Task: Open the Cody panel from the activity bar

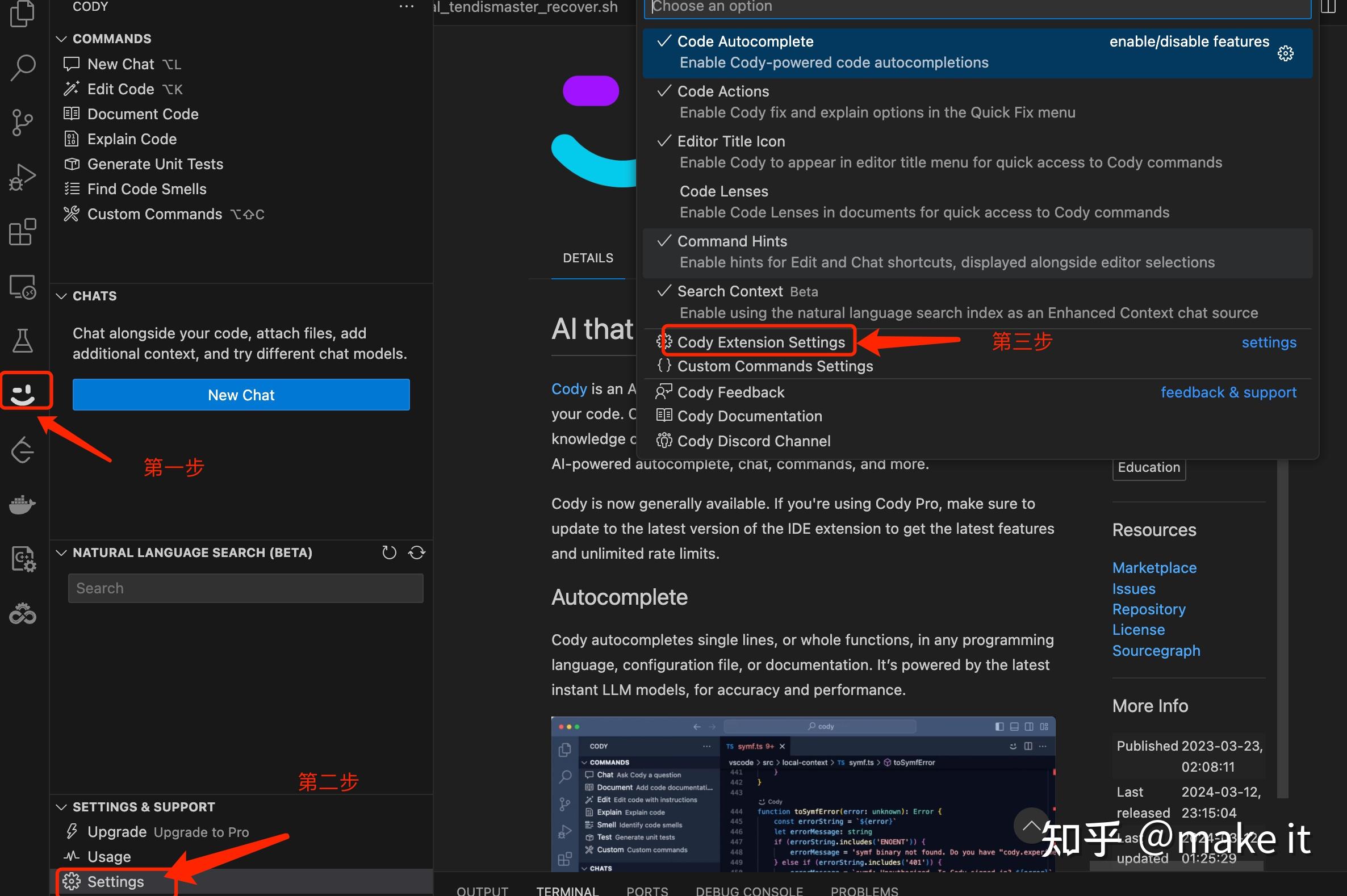Action: [x=25, y=391]
